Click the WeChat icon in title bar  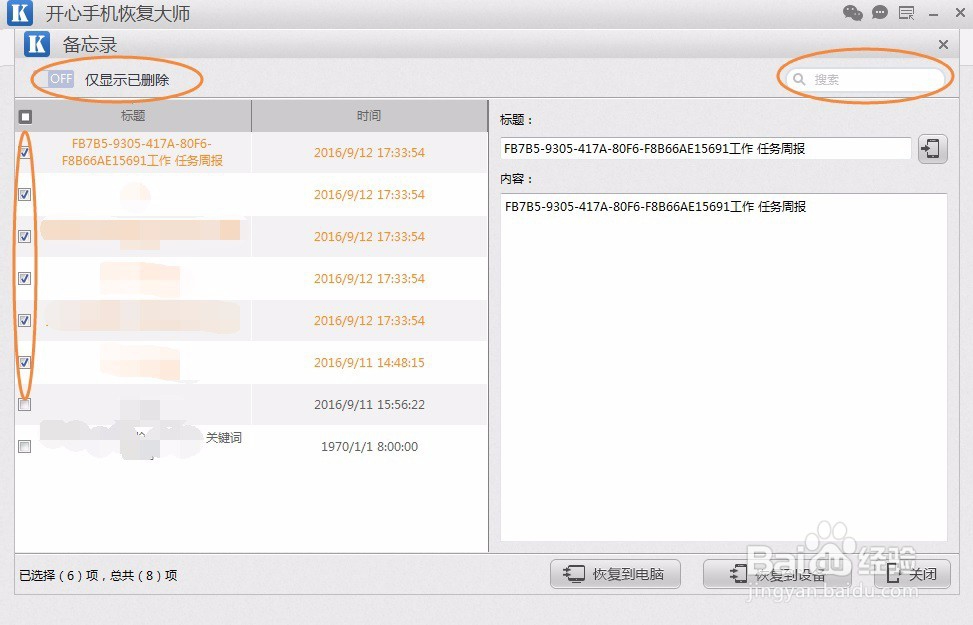click(x=853, y=12)
